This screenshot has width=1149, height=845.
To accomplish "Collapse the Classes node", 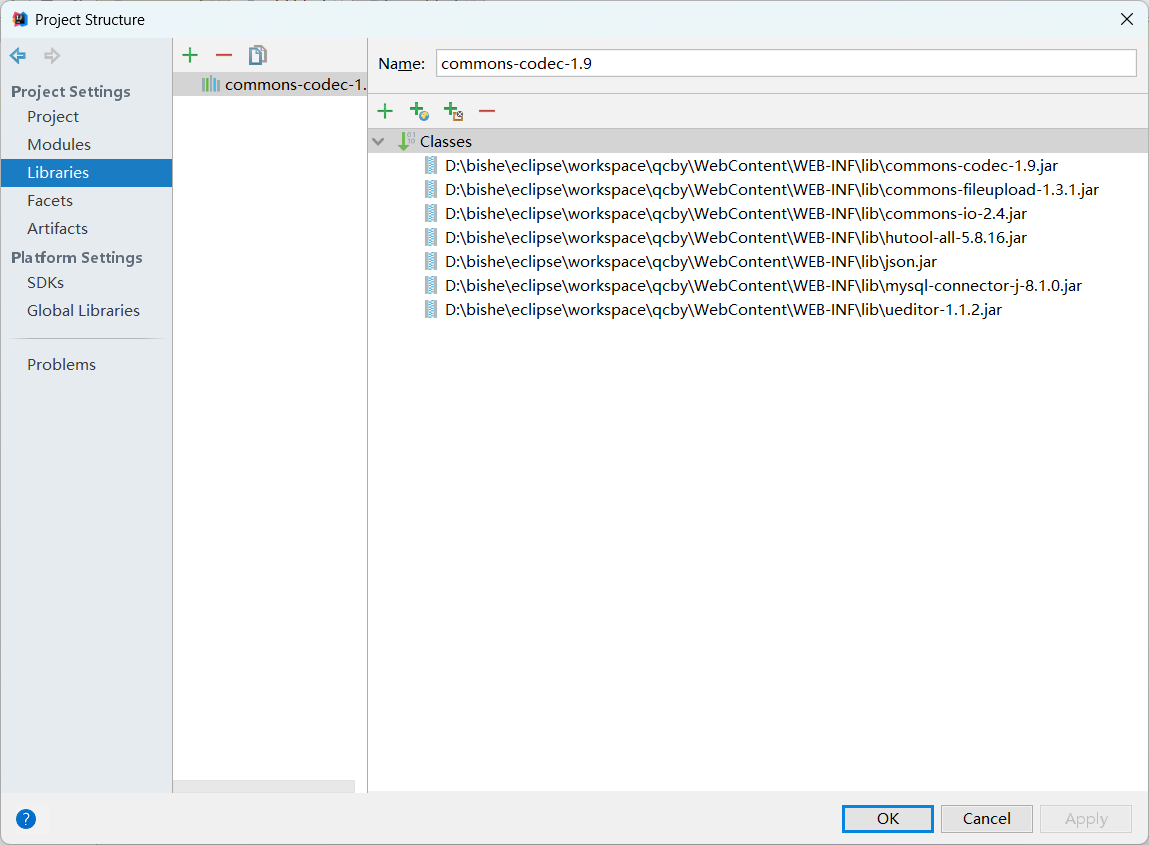I will (x=378, y=141).
